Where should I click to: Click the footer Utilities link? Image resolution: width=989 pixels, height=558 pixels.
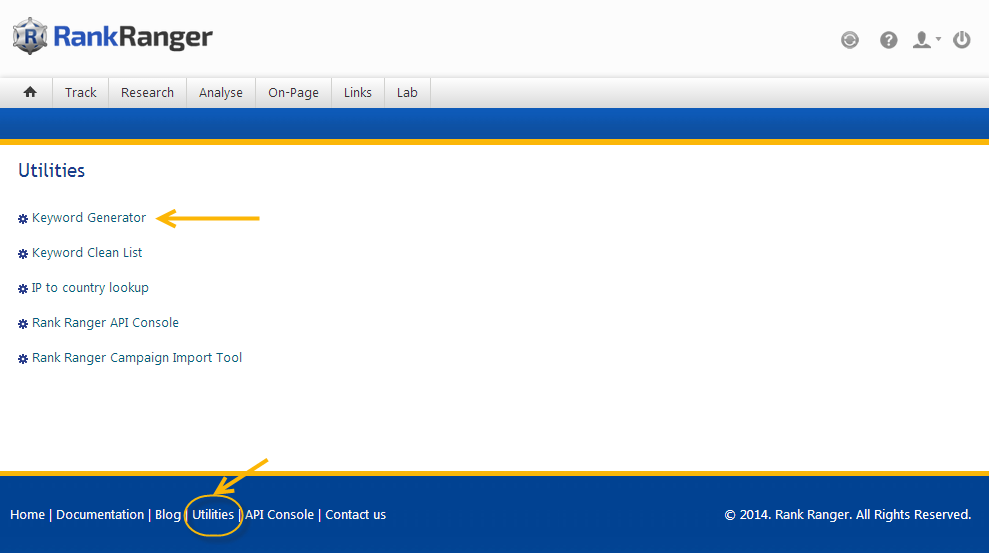[213, 514]
